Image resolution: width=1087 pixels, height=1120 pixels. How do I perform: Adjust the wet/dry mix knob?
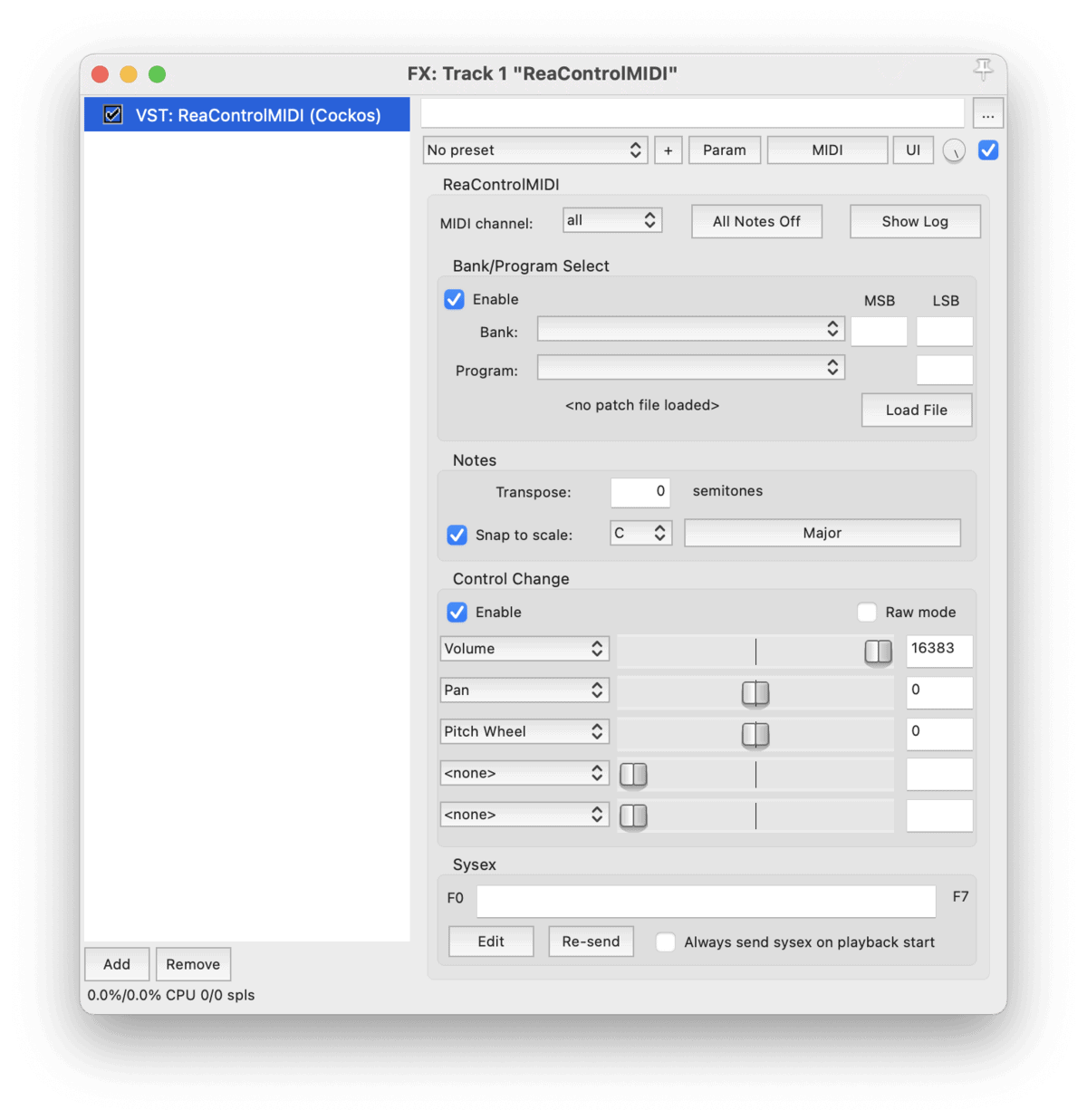pos(954,150)
